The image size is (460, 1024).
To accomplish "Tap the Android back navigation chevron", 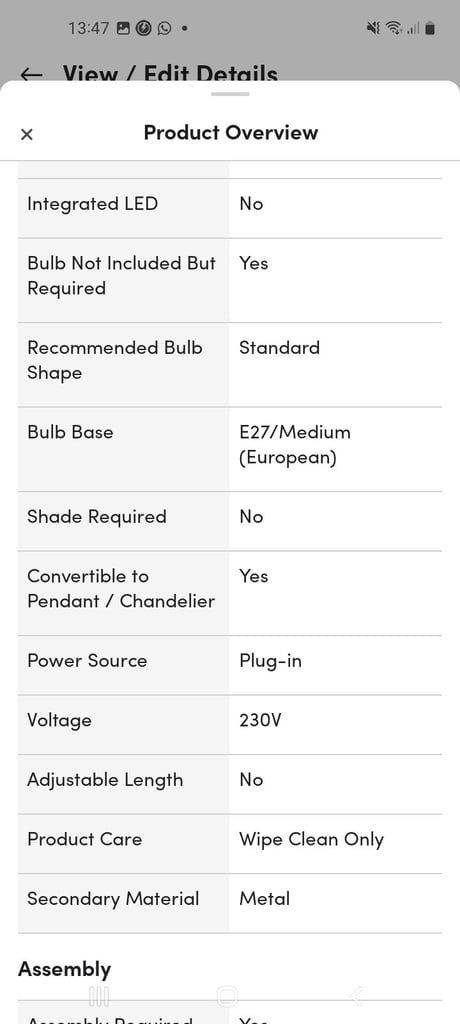I will click(356, 996).
